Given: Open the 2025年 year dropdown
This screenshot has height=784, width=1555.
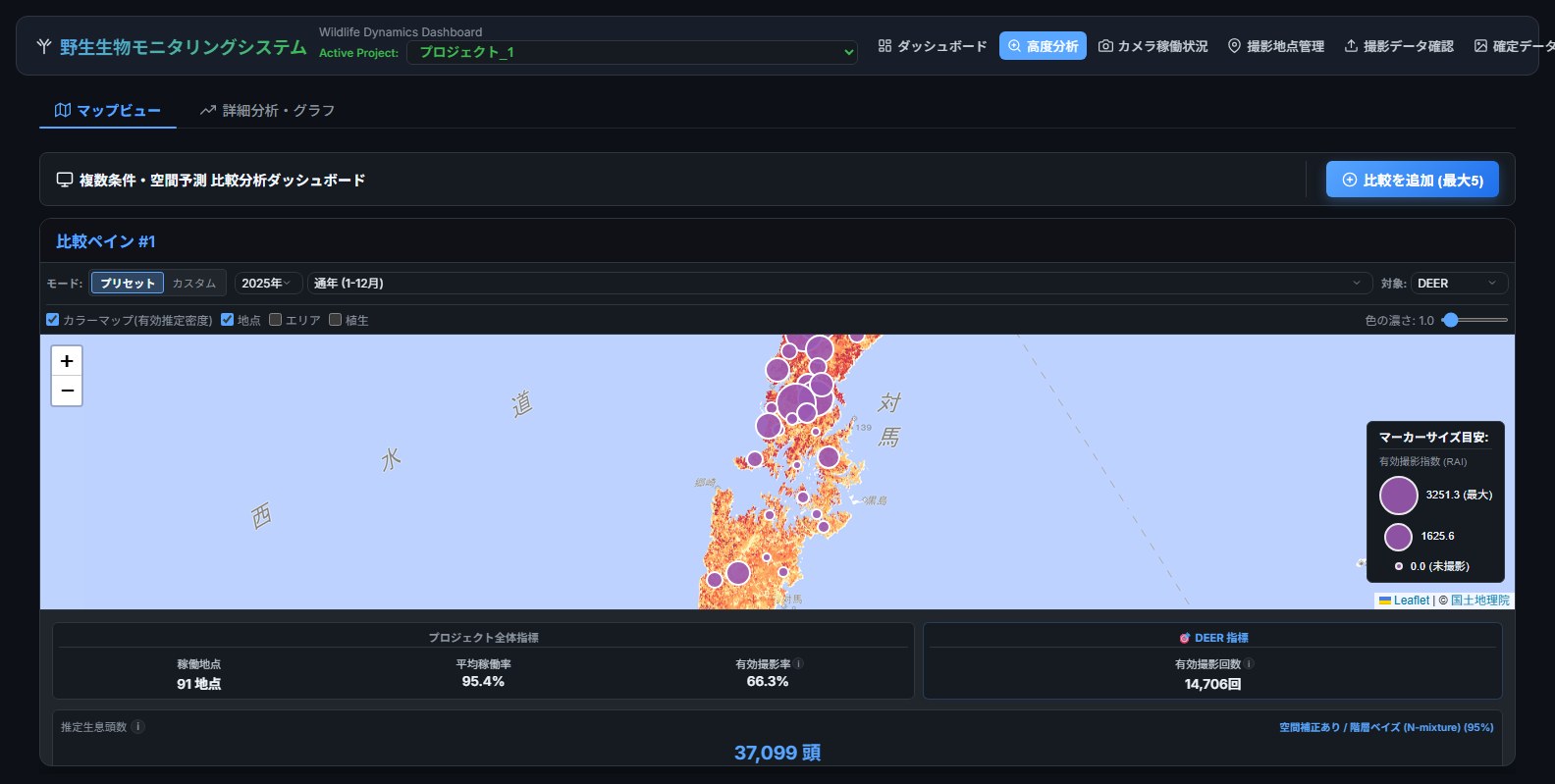Looking at the screenshot, I should (268, 283).
